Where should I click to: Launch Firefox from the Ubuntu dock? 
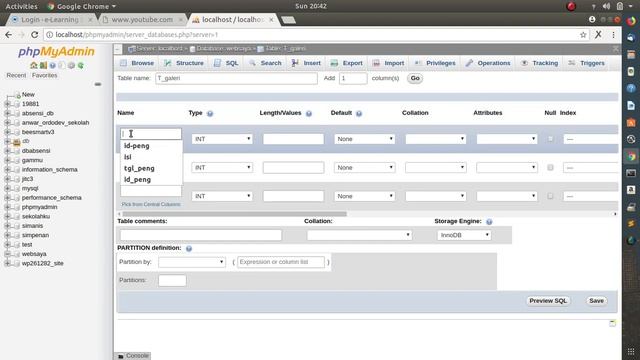(631, 21)
